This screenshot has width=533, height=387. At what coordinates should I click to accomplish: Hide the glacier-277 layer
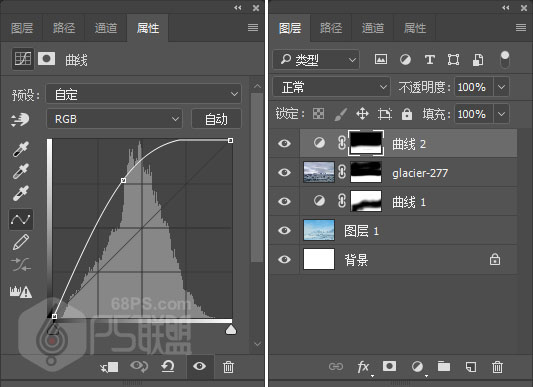284,172
